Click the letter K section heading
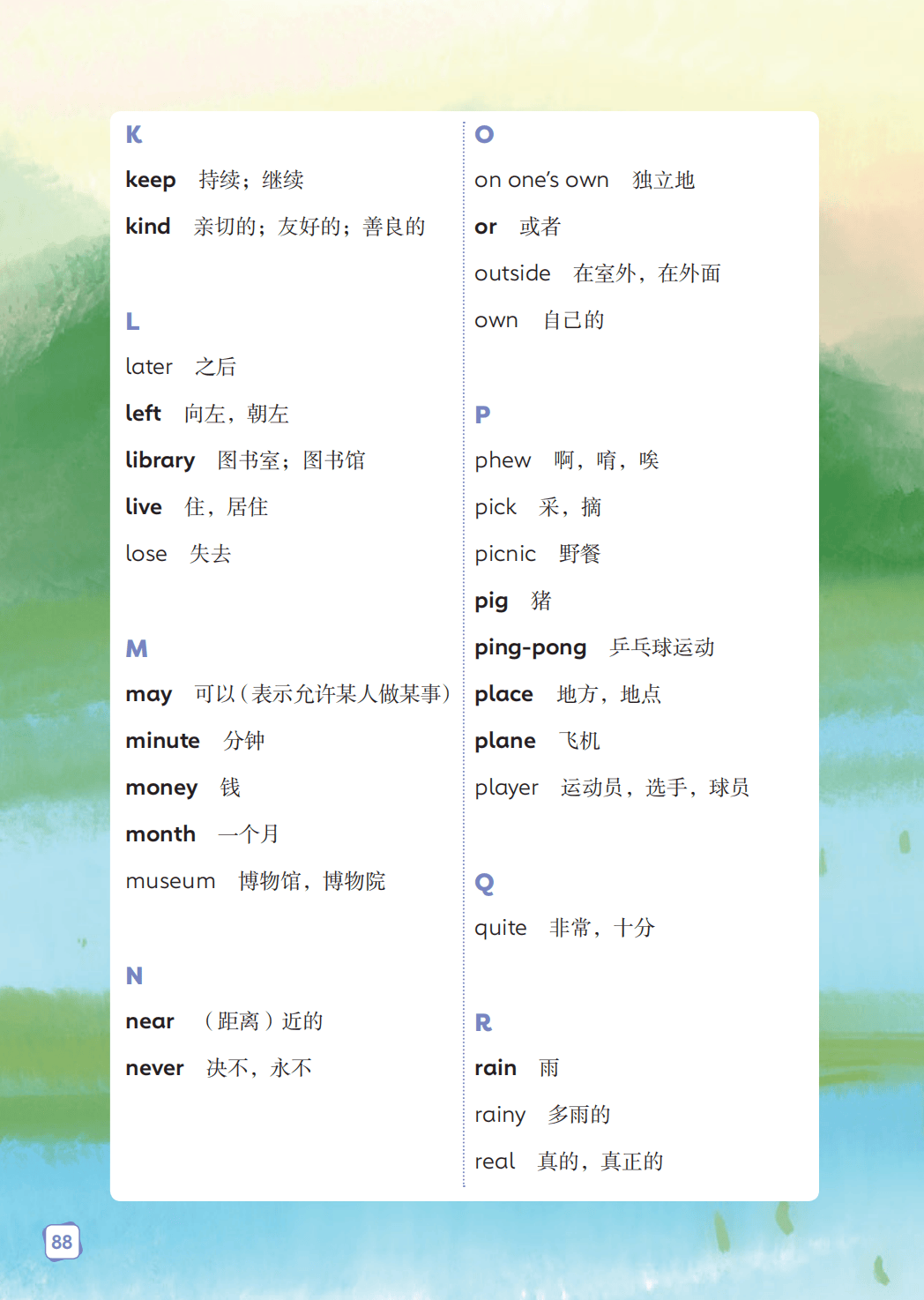This screenshot has width=924, height=1300. (x=134, y=135)
